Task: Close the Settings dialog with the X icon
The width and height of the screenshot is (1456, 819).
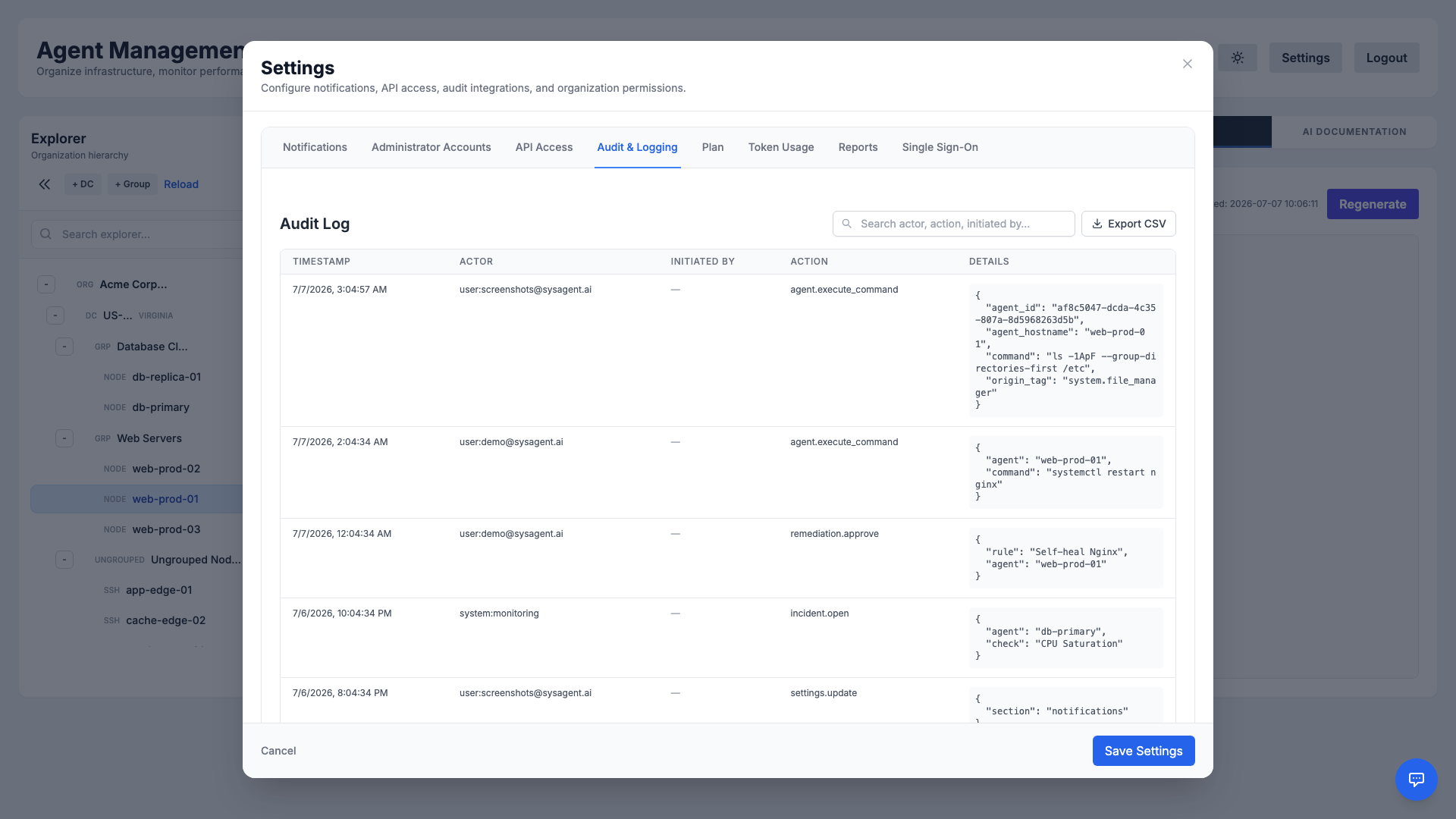Action: (x=1188, y=64)
